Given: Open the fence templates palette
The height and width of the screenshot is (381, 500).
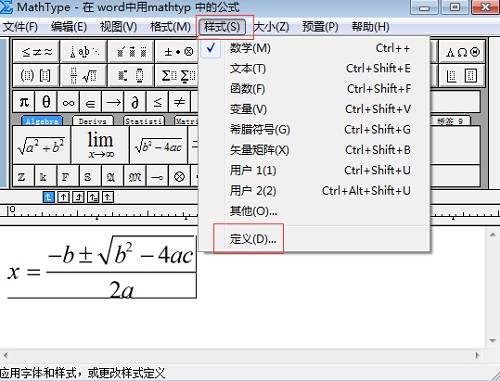Looking at the screenshot, I should point(37,76).
